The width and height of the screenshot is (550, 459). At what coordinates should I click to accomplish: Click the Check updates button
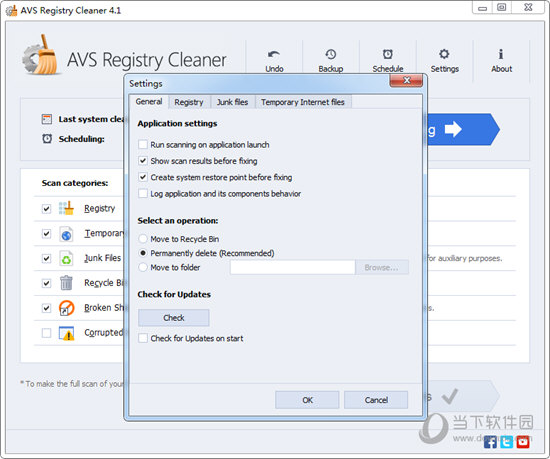(x=174, y=318)
